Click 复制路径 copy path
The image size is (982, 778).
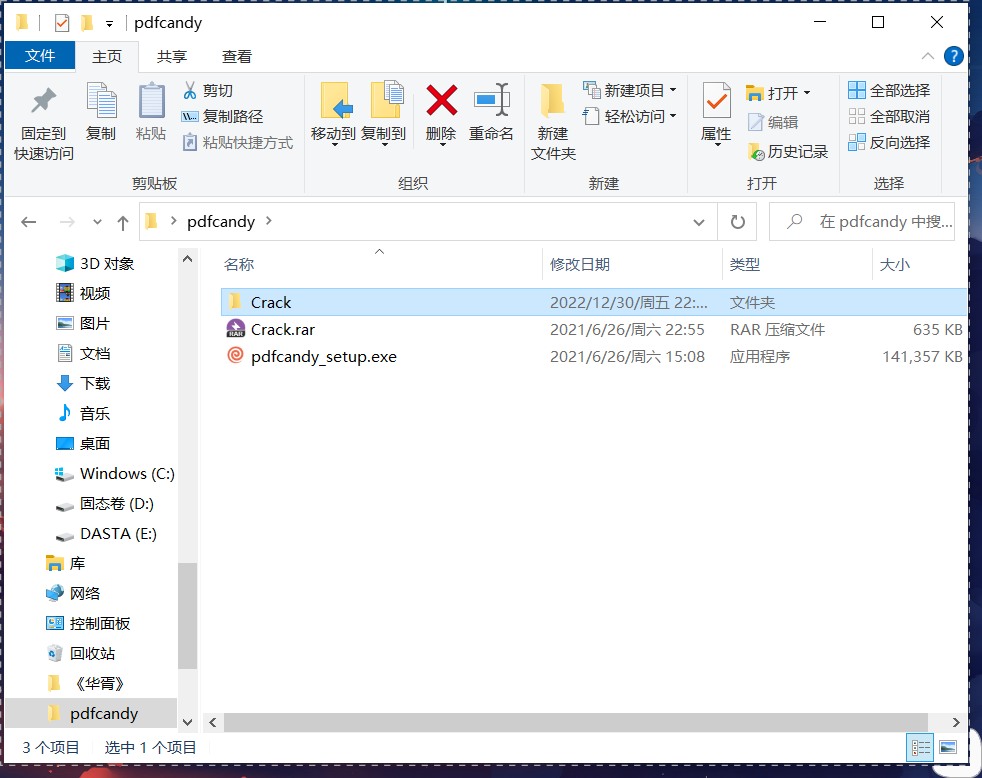pos(222,117)
